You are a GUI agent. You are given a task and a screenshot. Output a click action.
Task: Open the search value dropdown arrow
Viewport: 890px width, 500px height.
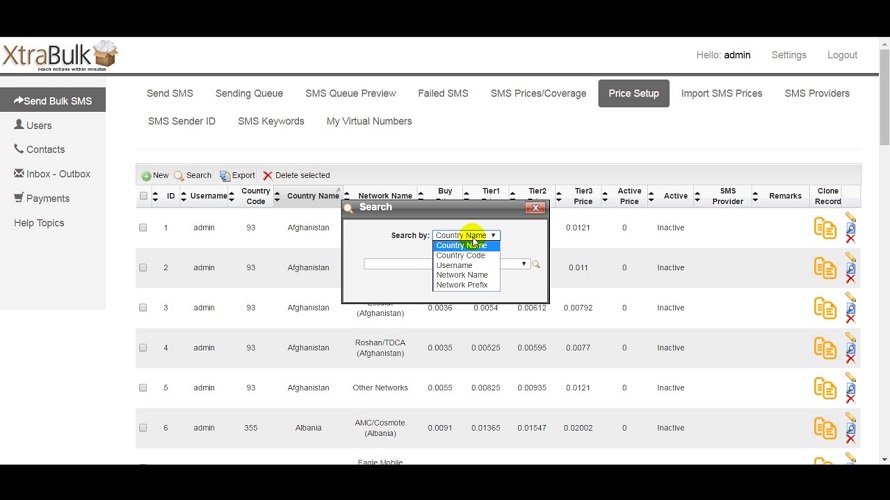[523, 264]
